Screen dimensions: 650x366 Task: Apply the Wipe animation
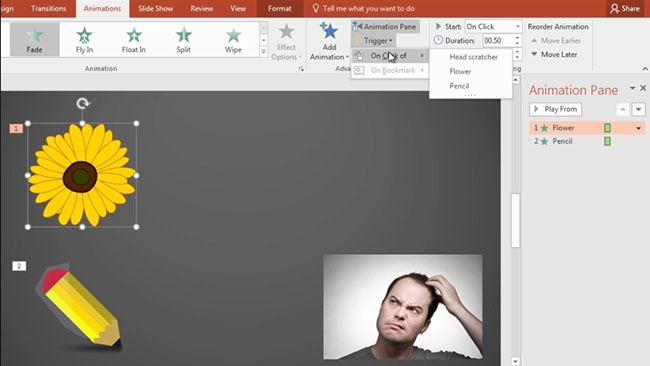[x=233, y=39]
